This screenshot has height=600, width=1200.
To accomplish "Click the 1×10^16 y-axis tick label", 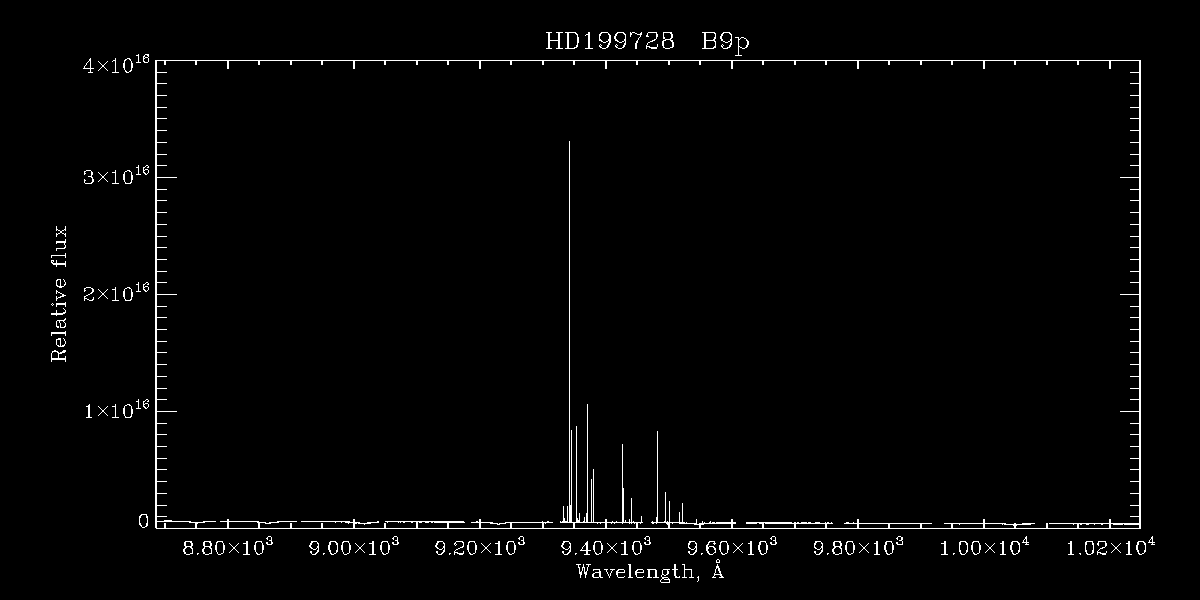I will pyautogui.click(x=116, y=411).
